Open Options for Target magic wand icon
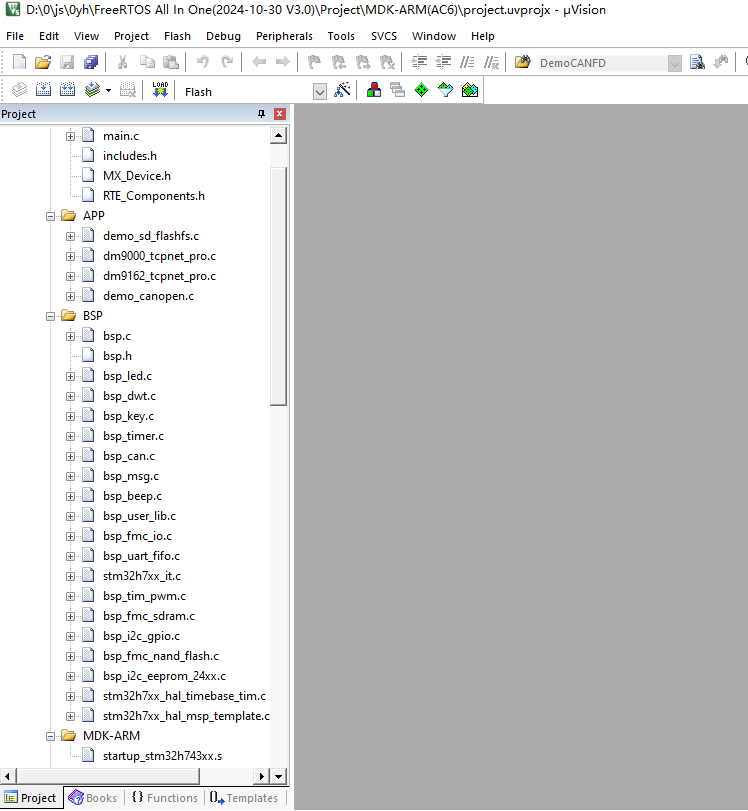This screenshot has width=748, height=811. click(x=342, y=90)
